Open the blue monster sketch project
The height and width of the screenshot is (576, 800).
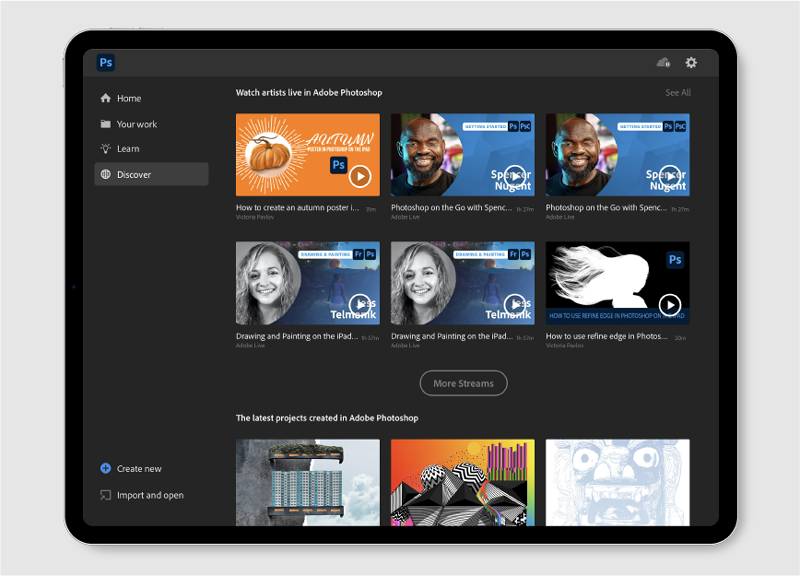(x=617, y=483)
